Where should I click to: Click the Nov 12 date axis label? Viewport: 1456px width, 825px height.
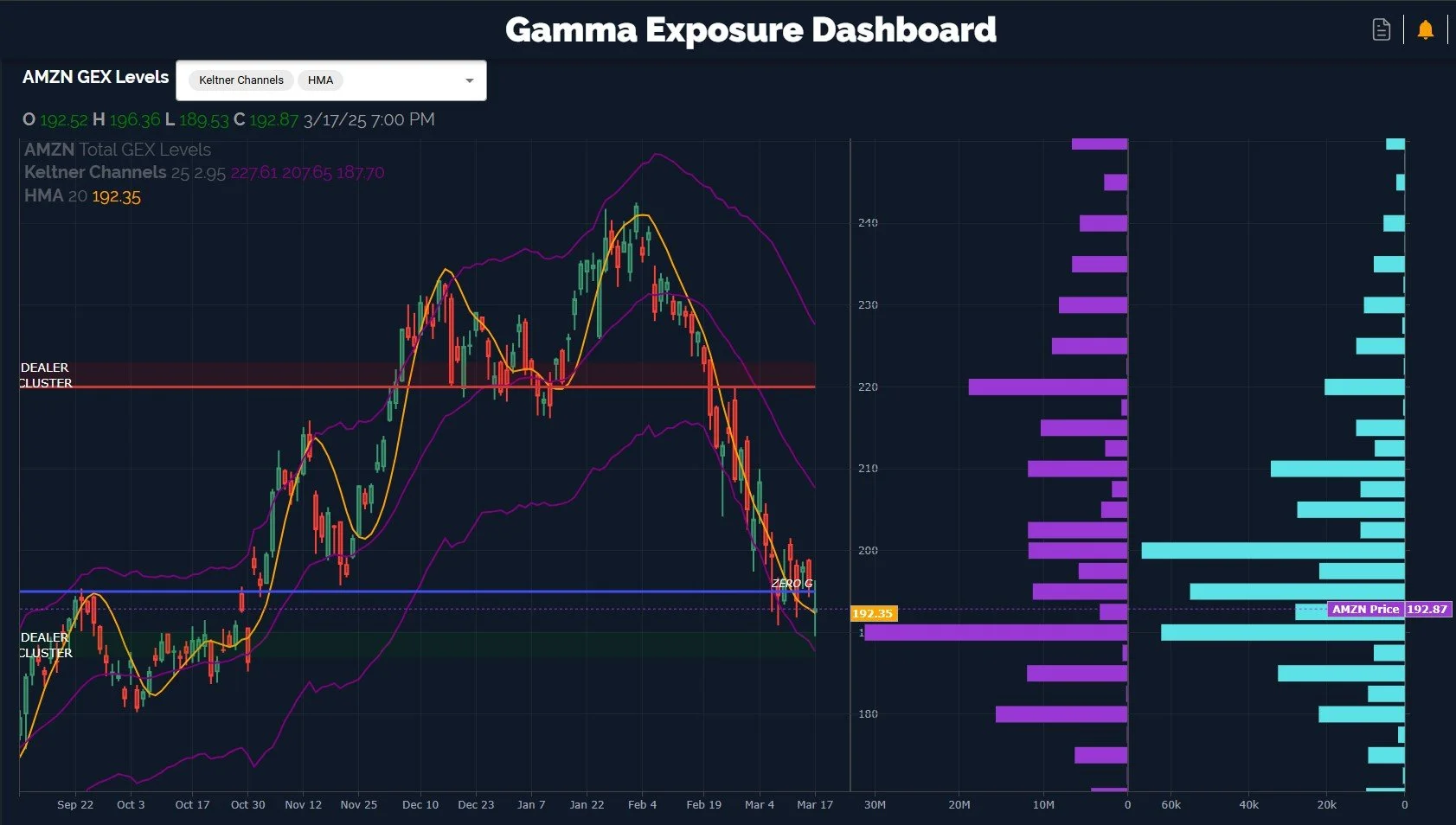[303, 805]
